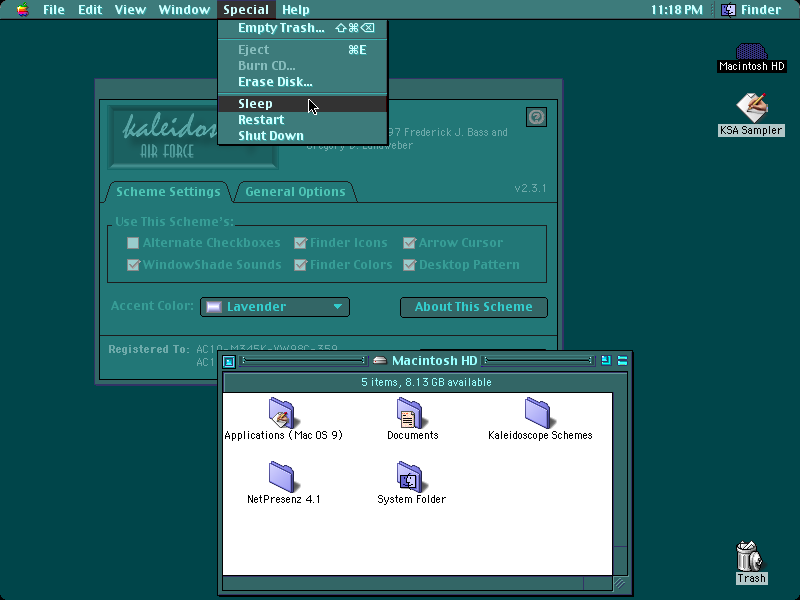Click the Macintosh HD window resize grip
The height and width of the screenshot is (600, 800).
620,583
